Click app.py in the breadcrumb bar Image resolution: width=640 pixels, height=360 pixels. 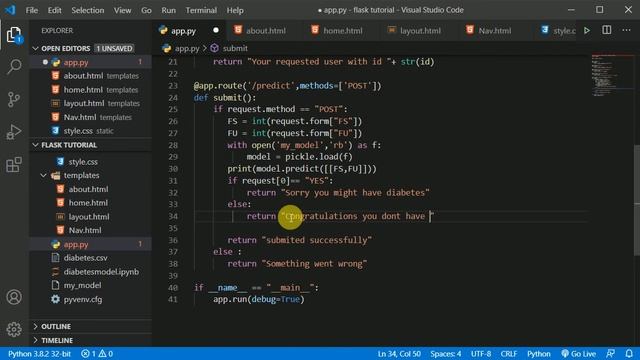click(187, 48)
